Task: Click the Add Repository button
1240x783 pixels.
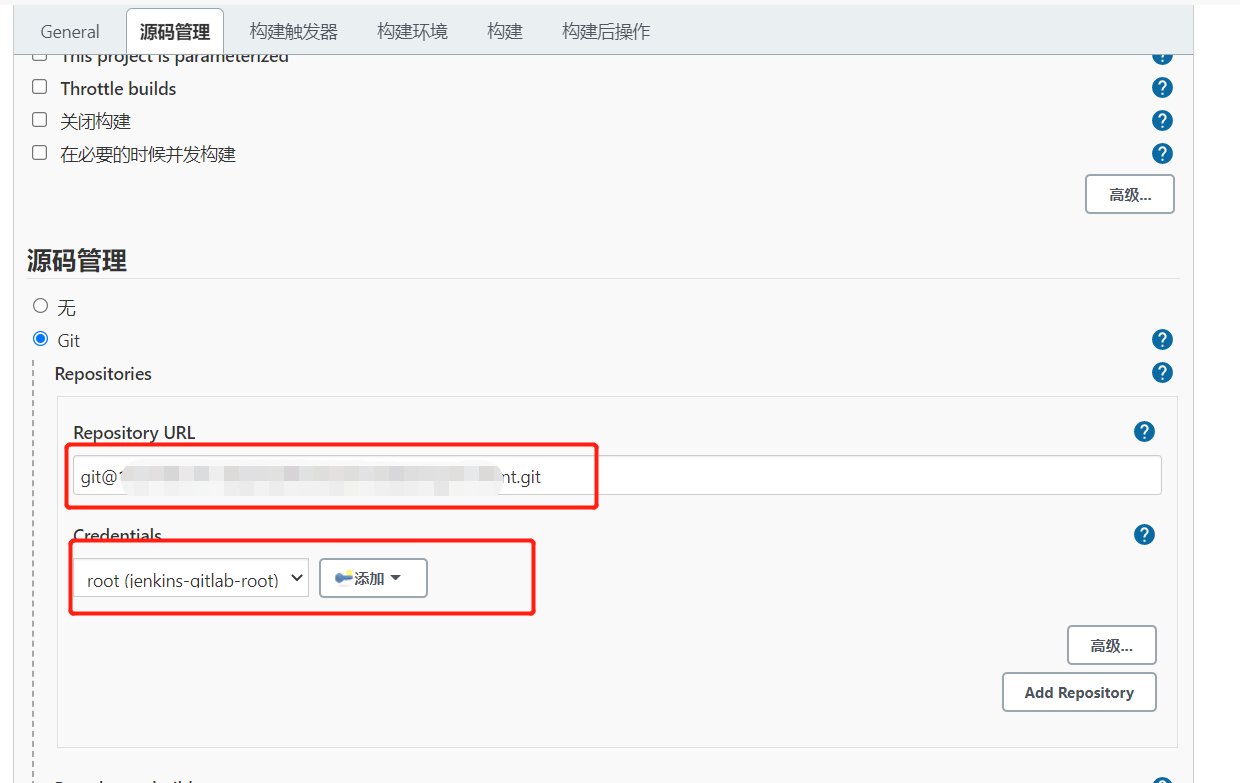Action: point(1079,692)
